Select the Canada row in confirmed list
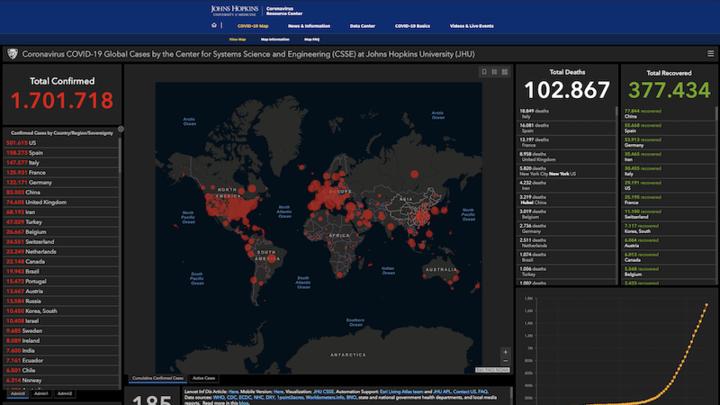Image resolution: width=720 pixels, height=405 pixels. pyautogui.click(x=61, y=261)
